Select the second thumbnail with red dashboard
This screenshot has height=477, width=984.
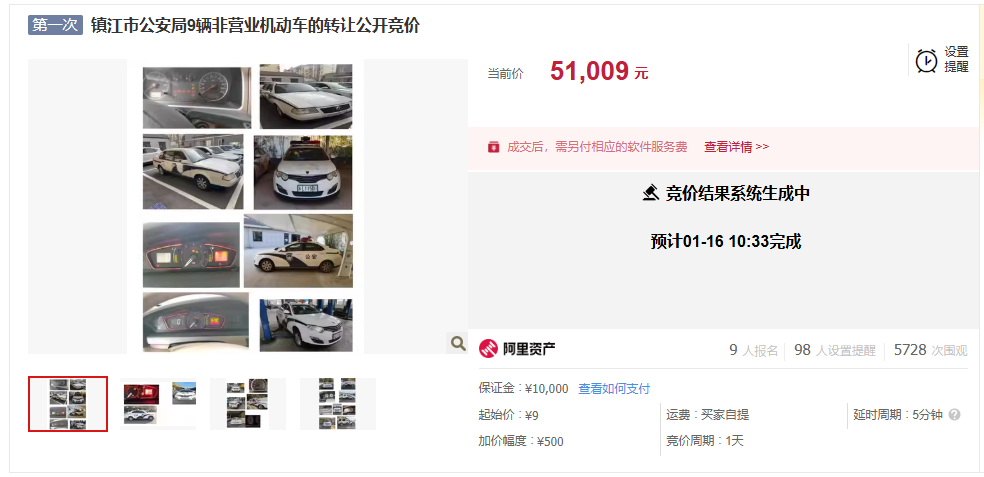click(x=158, y=404)
